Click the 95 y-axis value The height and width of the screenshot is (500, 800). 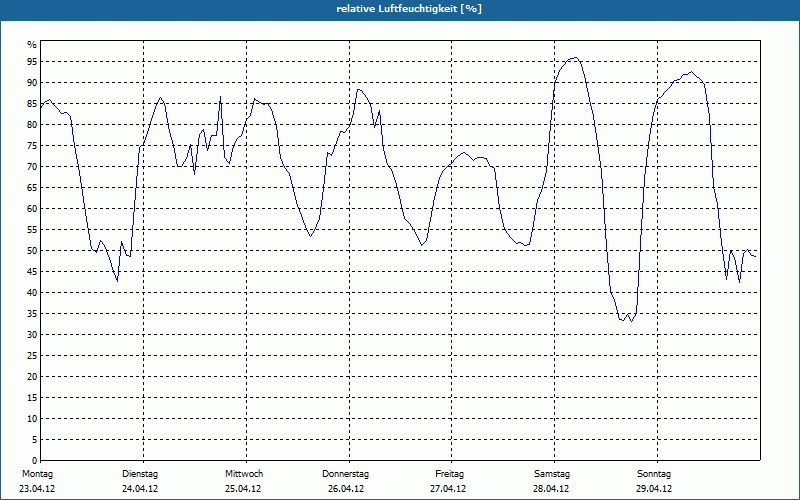coord(32,62)
